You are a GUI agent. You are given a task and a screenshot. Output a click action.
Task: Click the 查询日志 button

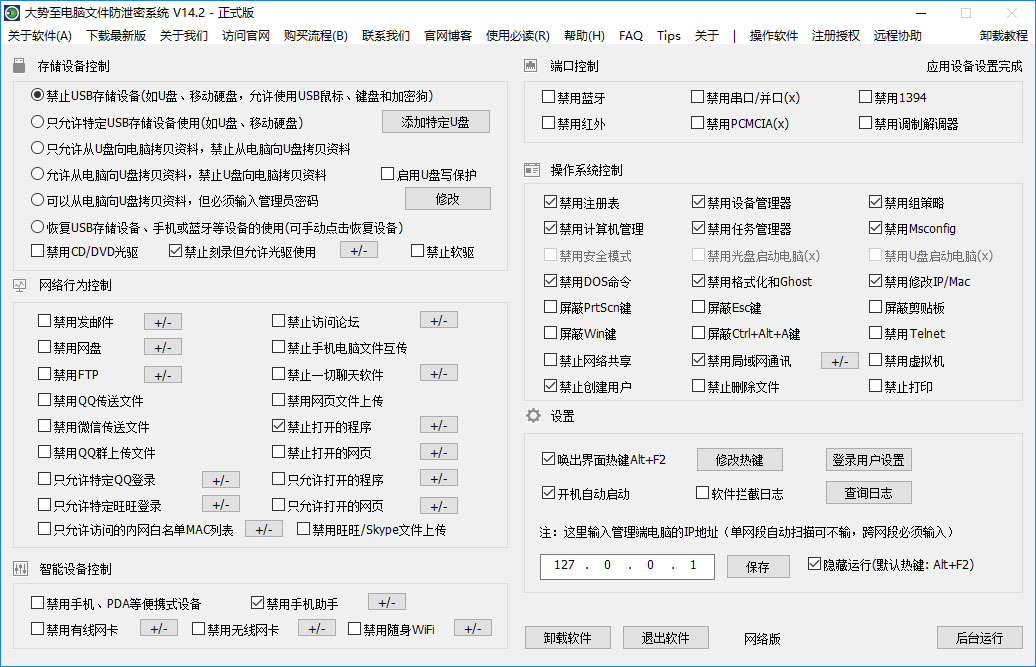coord(868,492)
